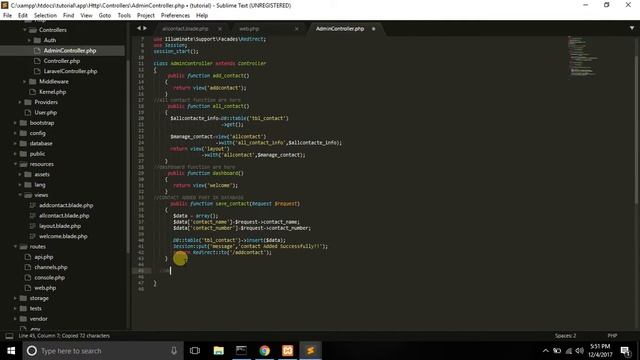640x360 pixels.
Task: Open channels.php in the sidebar
Action: click(51, 267)
